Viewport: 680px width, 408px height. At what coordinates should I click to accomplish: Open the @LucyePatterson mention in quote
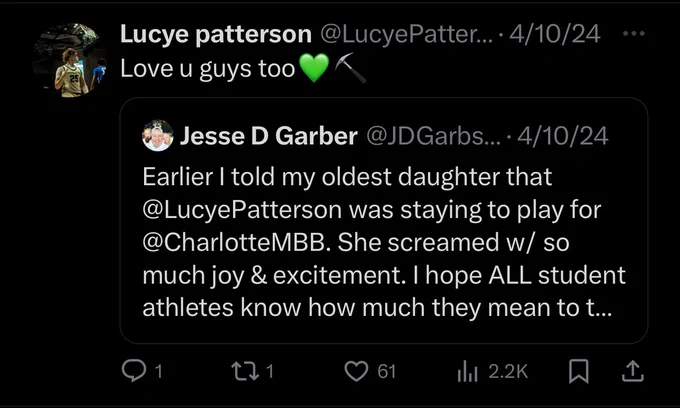click(242, 210)
